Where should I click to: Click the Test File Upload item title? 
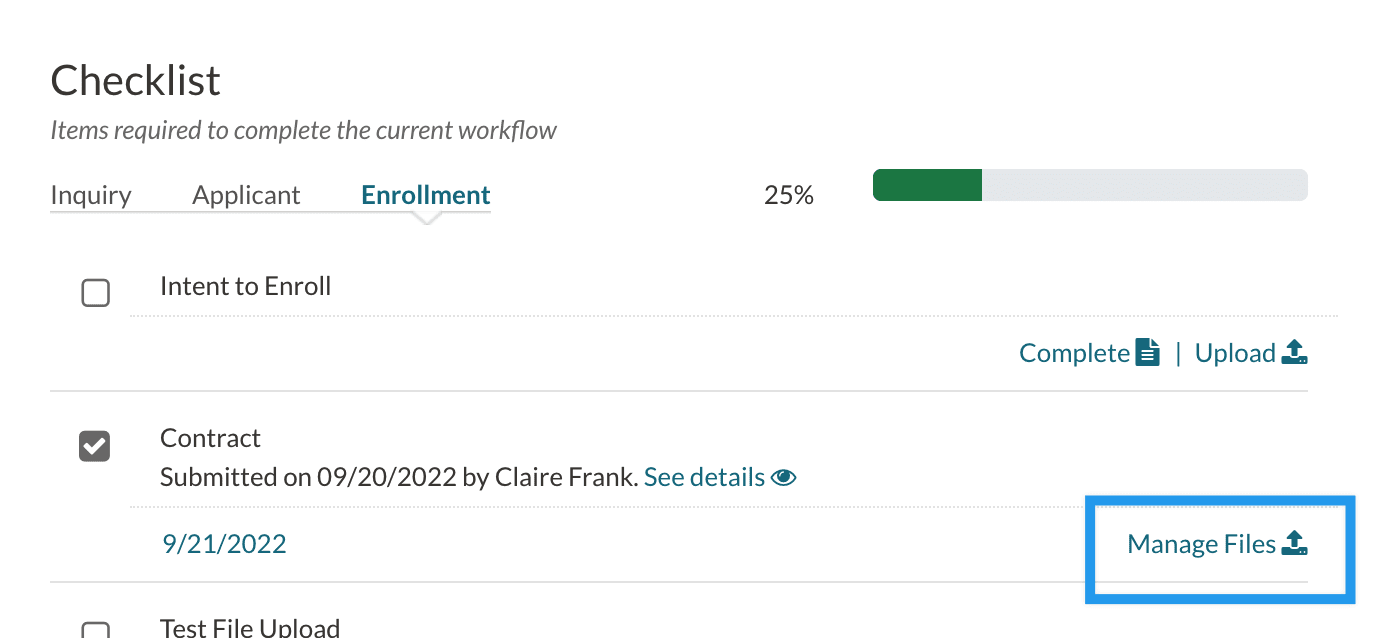click(250, 627)
